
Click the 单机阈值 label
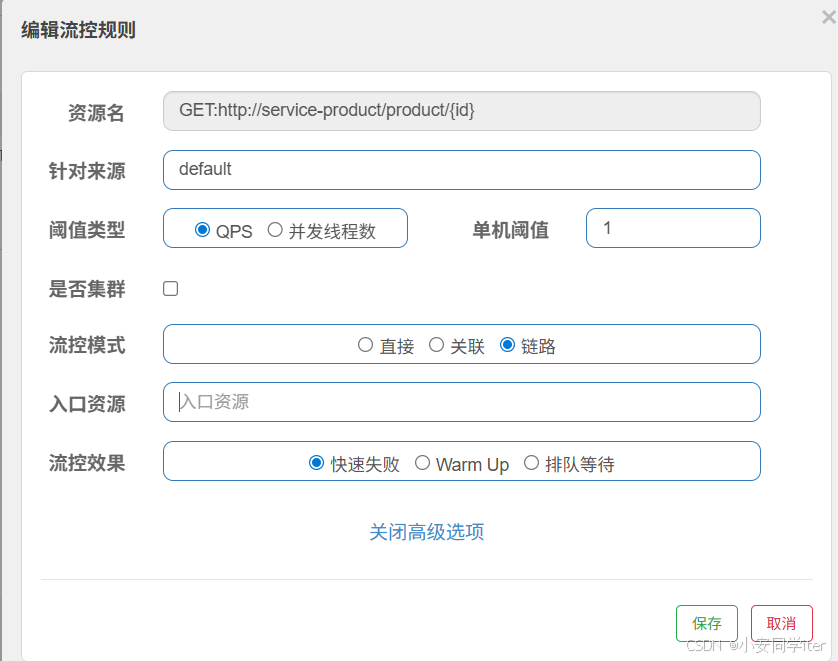pyautogui.click(x=510, y=230)
